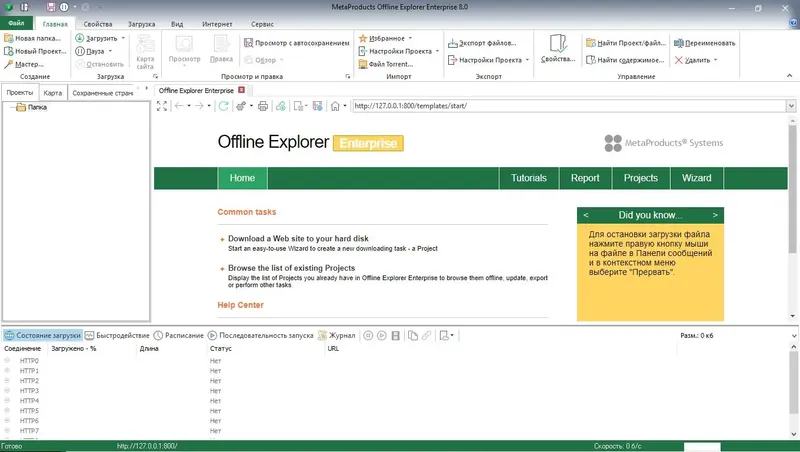800x452 pixels.
Task: Click the film-strip icon in the download panel toolbar
Action: (x=395, y=335)
